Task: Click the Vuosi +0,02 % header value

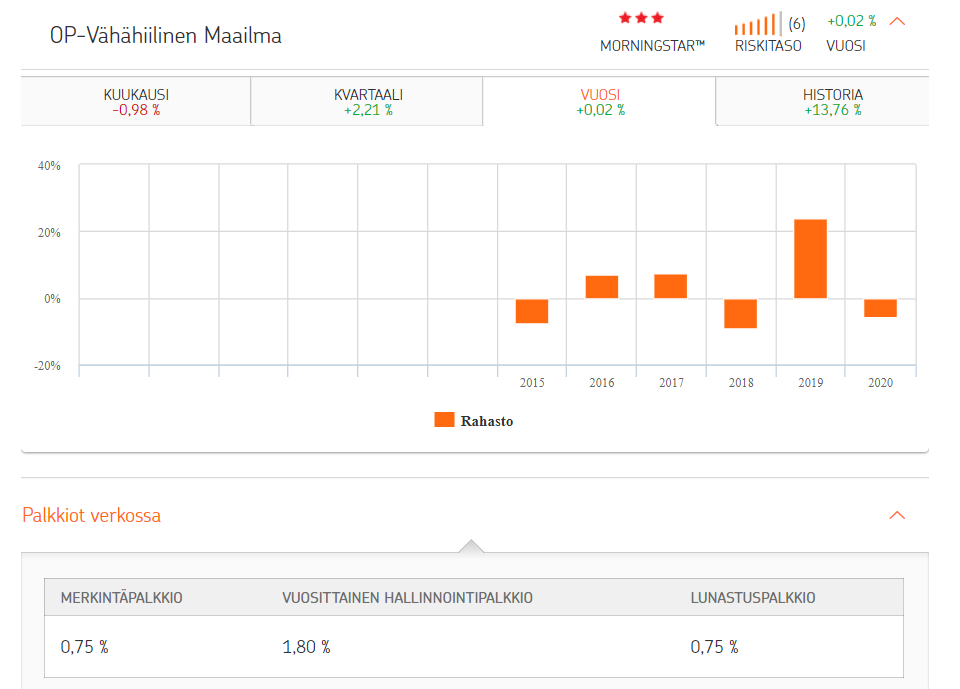Action: pos(851,21)
